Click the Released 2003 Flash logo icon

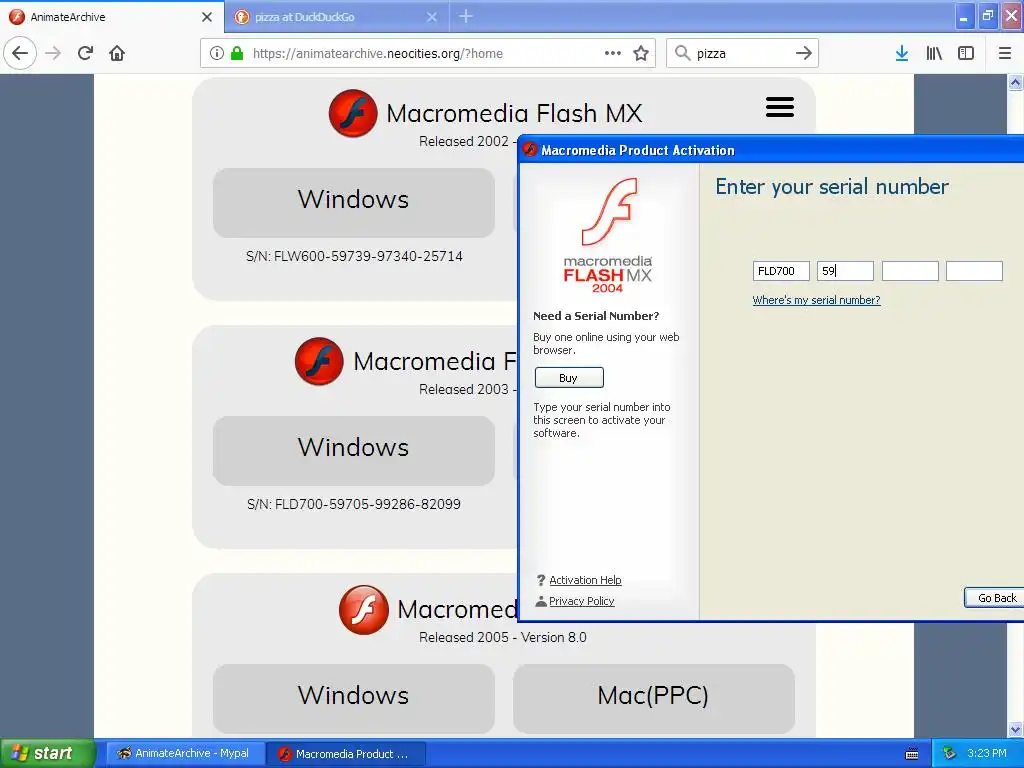[319, 361]
